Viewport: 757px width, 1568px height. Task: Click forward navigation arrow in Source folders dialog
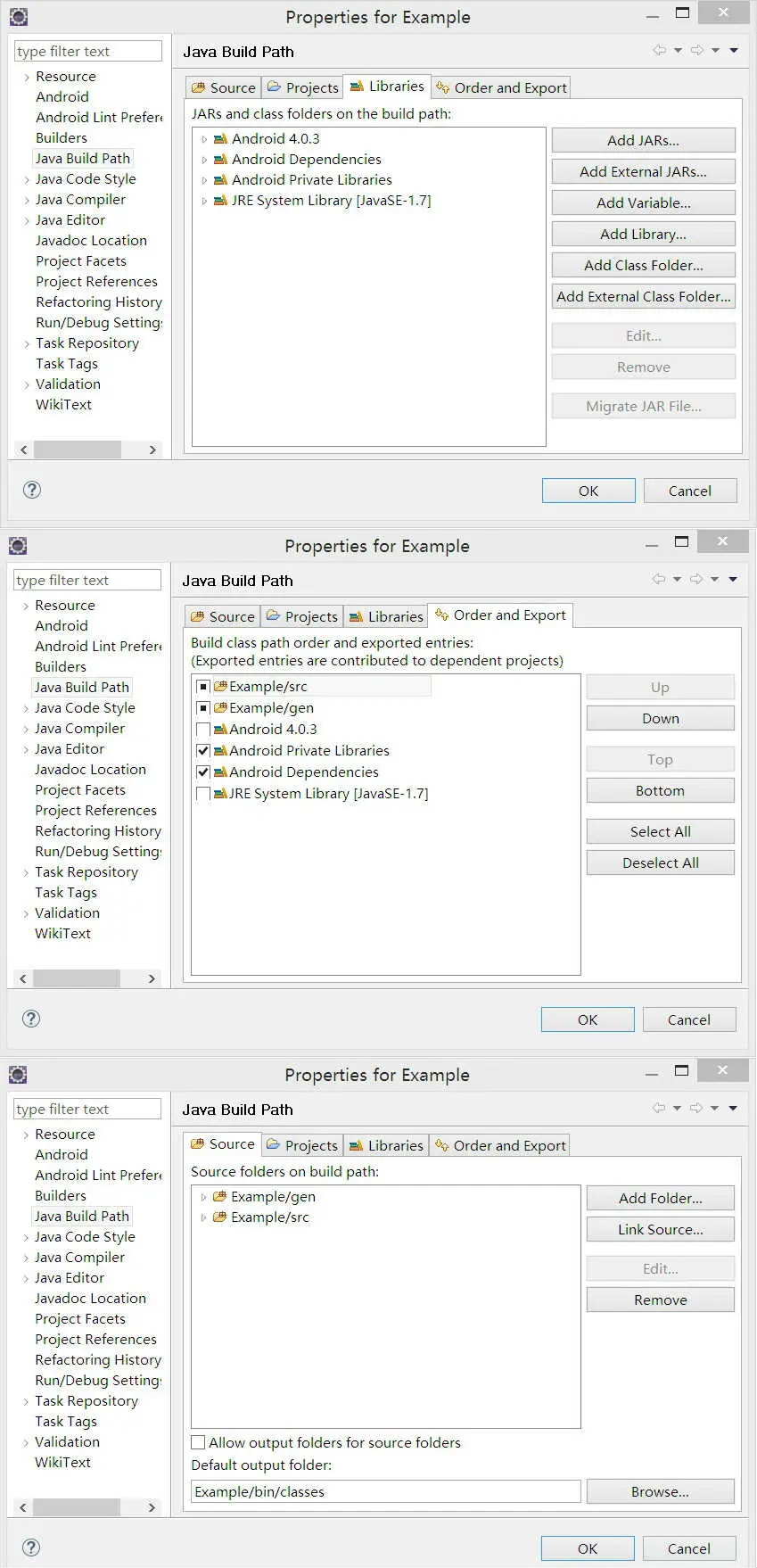(696, 1109)
